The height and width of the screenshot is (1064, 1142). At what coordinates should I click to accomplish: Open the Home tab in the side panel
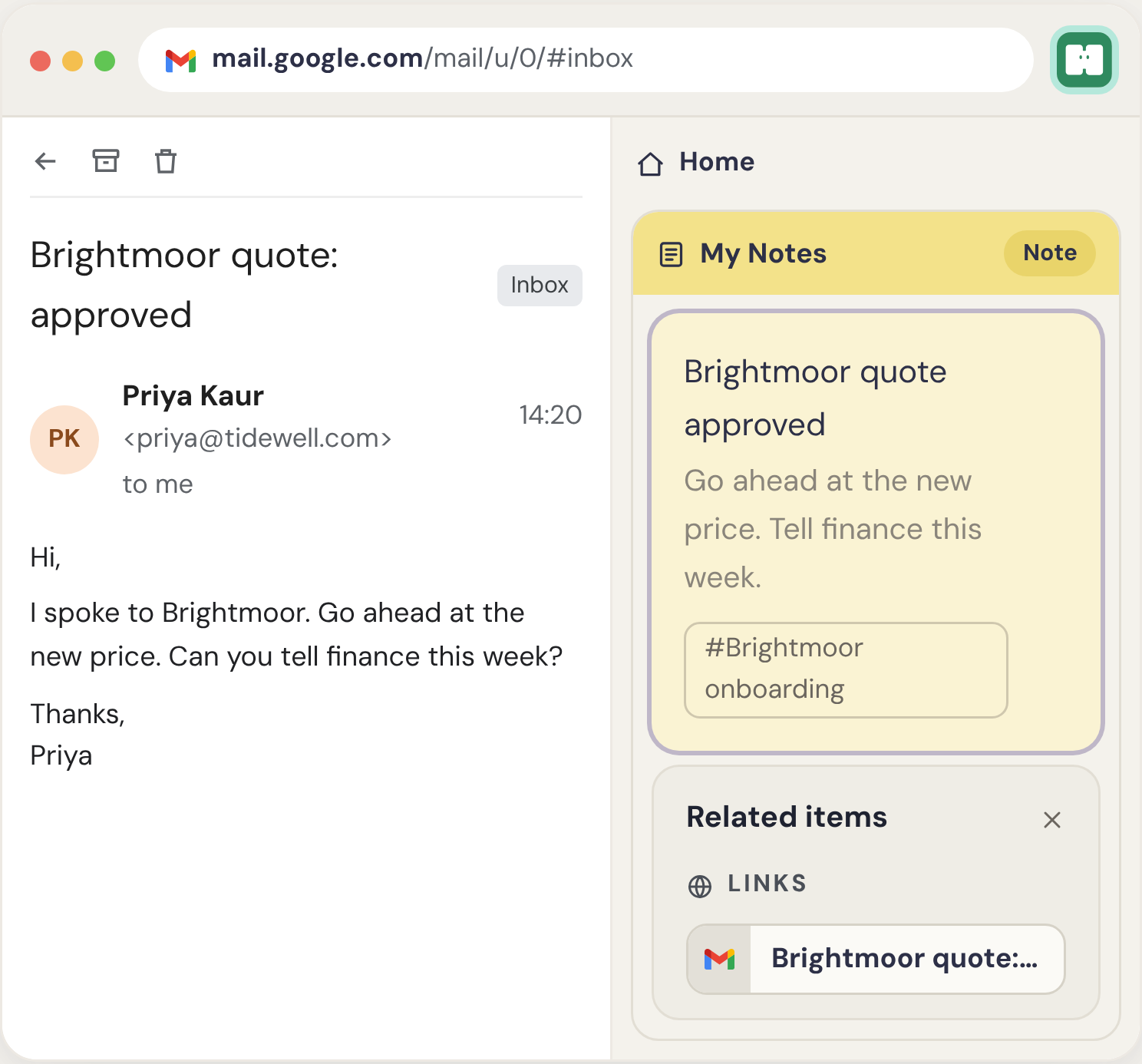coord(696,162)
